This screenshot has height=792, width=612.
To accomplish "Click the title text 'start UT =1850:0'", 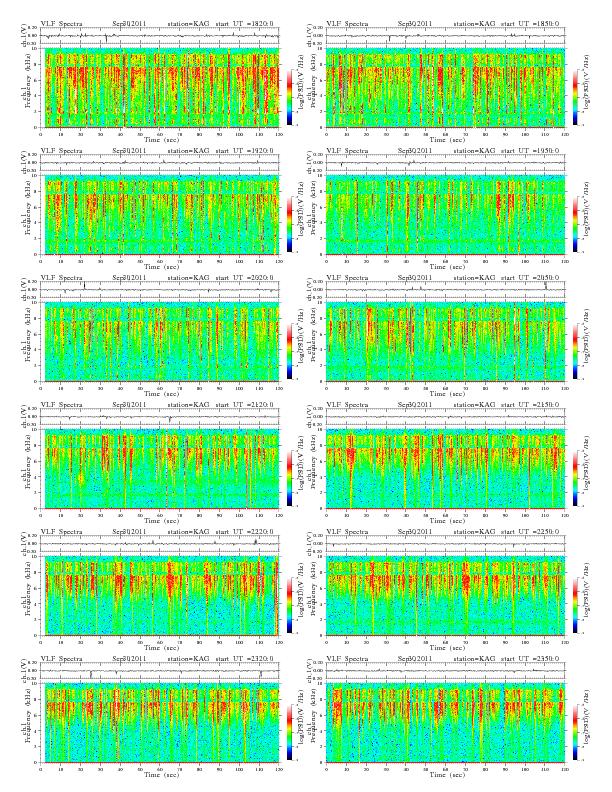I will (530, 24).
